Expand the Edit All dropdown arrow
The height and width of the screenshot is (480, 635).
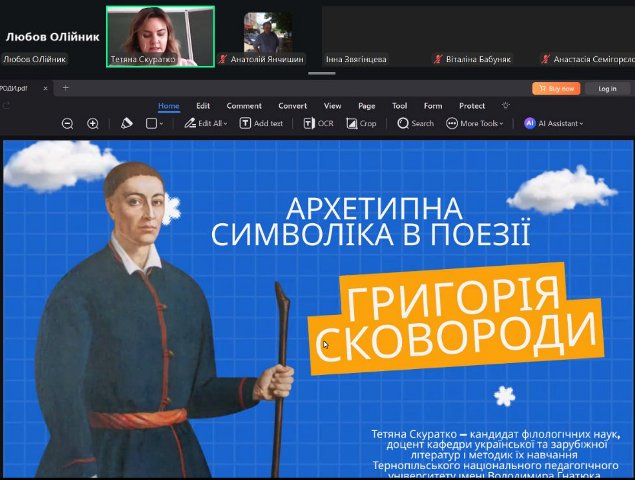[226, 124]
